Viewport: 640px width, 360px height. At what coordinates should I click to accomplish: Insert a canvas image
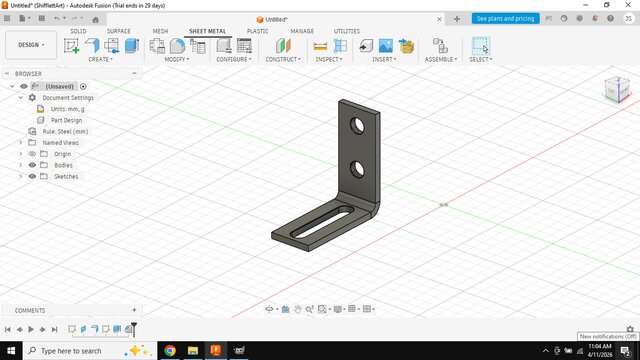(x=386, y=46)
